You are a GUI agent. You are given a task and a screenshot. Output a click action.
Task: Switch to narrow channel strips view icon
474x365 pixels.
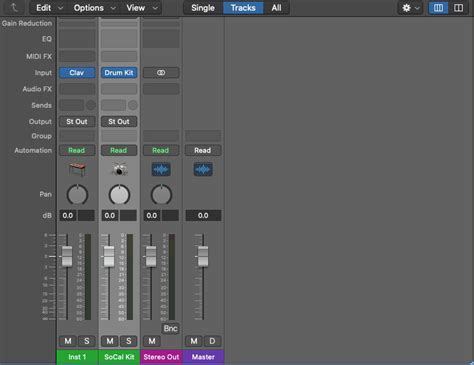[x=438, y=8]
